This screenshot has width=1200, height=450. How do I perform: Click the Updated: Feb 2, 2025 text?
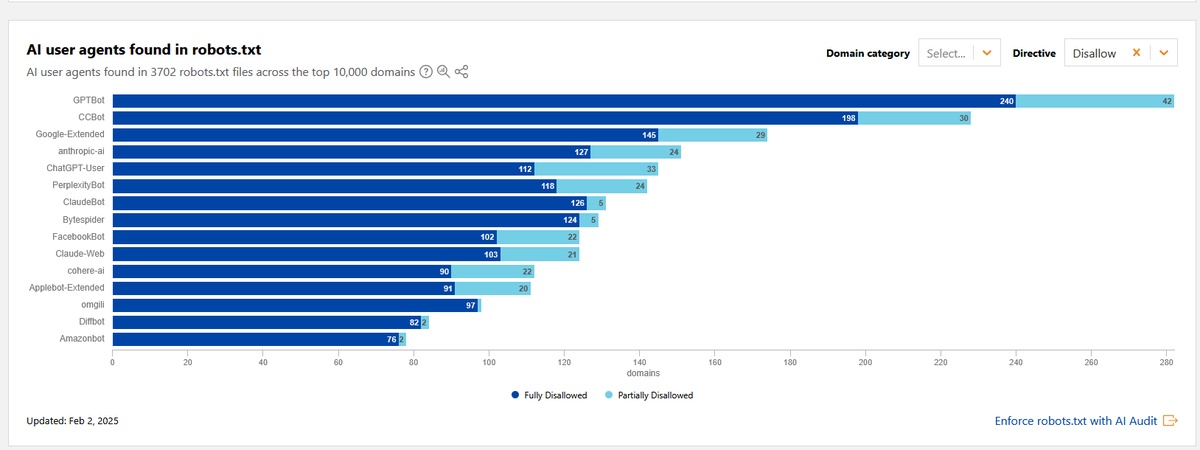pyautogui.click(x=72, y=421)
